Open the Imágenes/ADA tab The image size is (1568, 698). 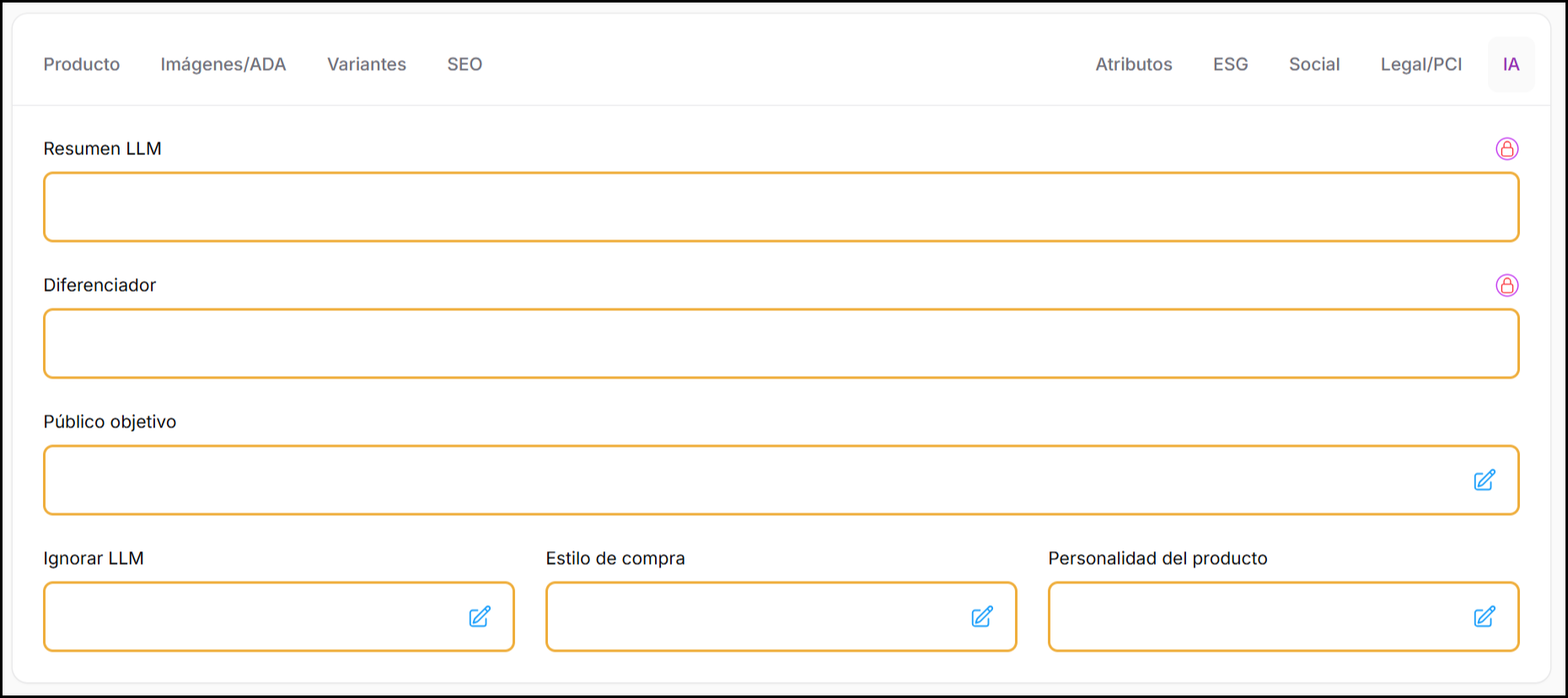click(x=223, y=64)
